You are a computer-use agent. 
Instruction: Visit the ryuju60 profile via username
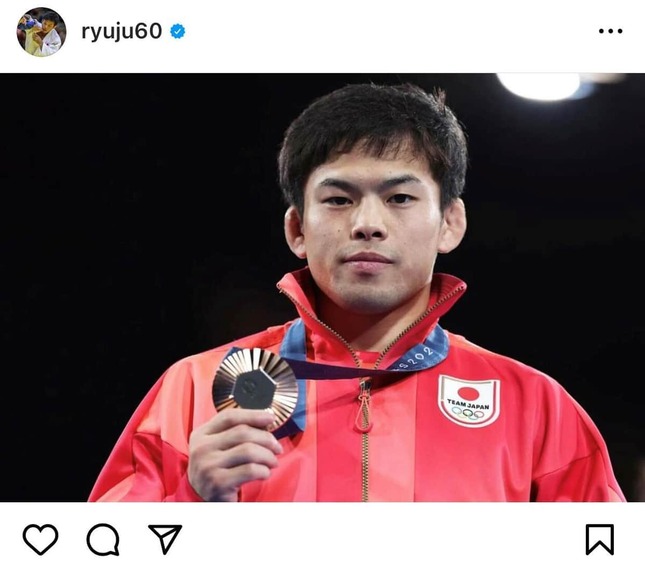tap(122, 32)
